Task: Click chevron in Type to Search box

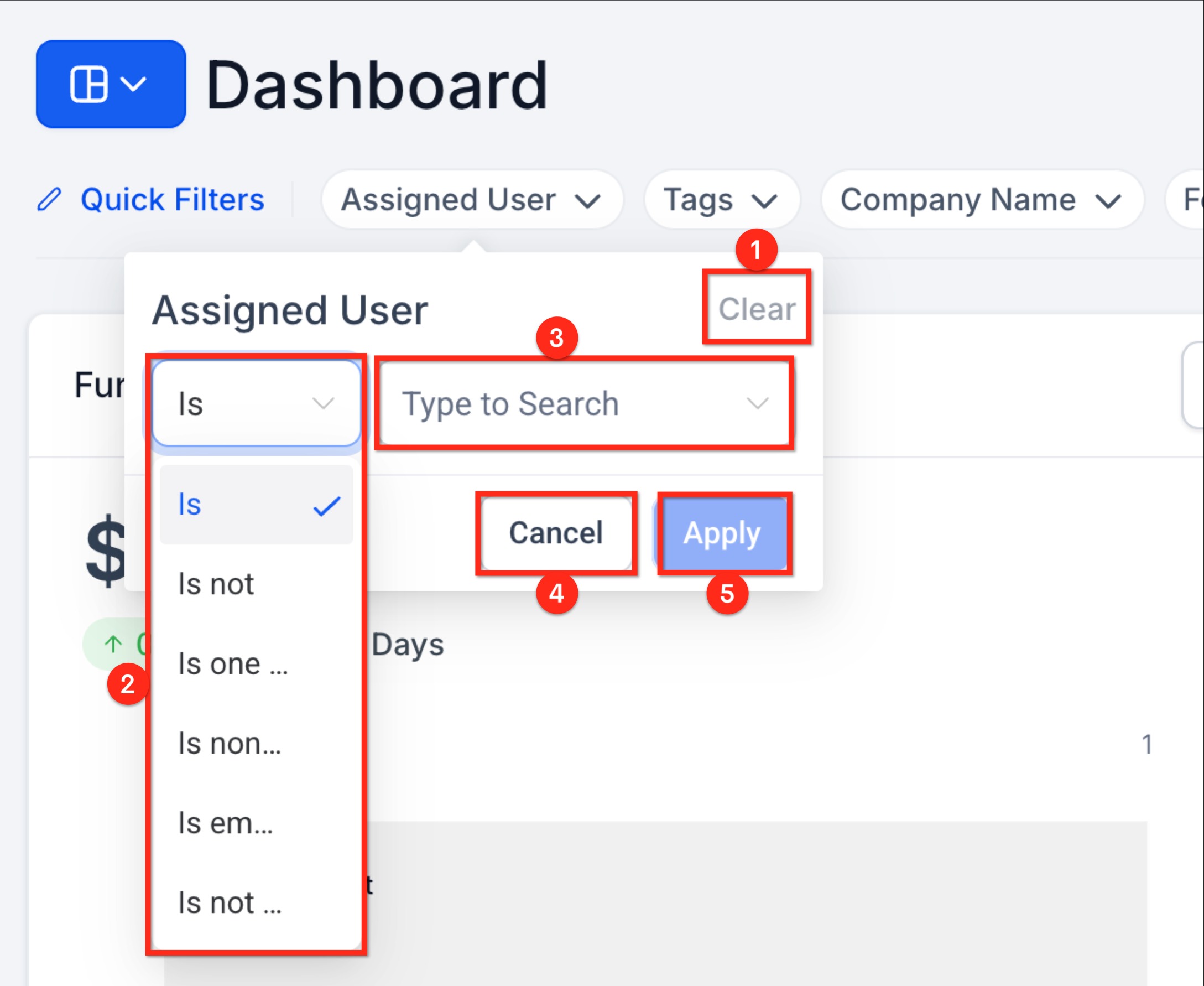Action: coord(757,404)
